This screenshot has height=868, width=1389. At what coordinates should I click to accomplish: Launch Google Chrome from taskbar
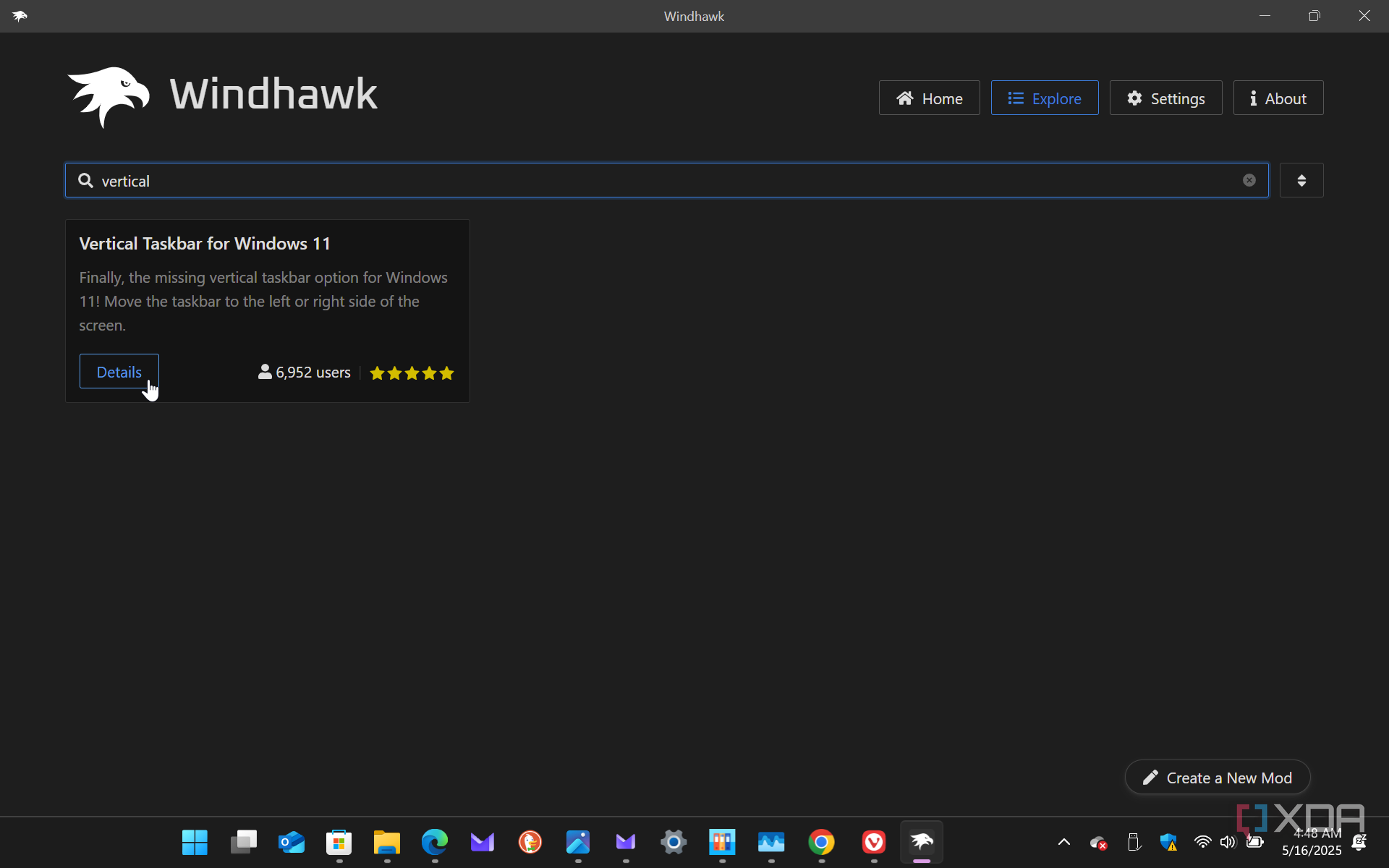[x=821, y=842]
